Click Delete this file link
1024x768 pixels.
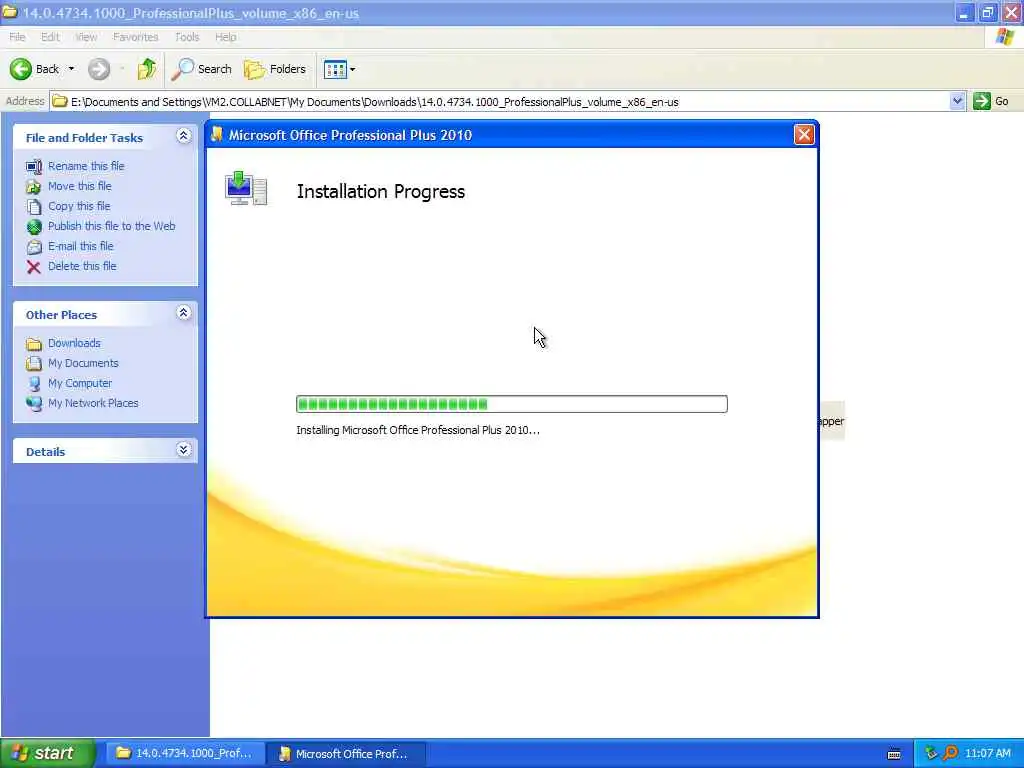tap(82, 266)
